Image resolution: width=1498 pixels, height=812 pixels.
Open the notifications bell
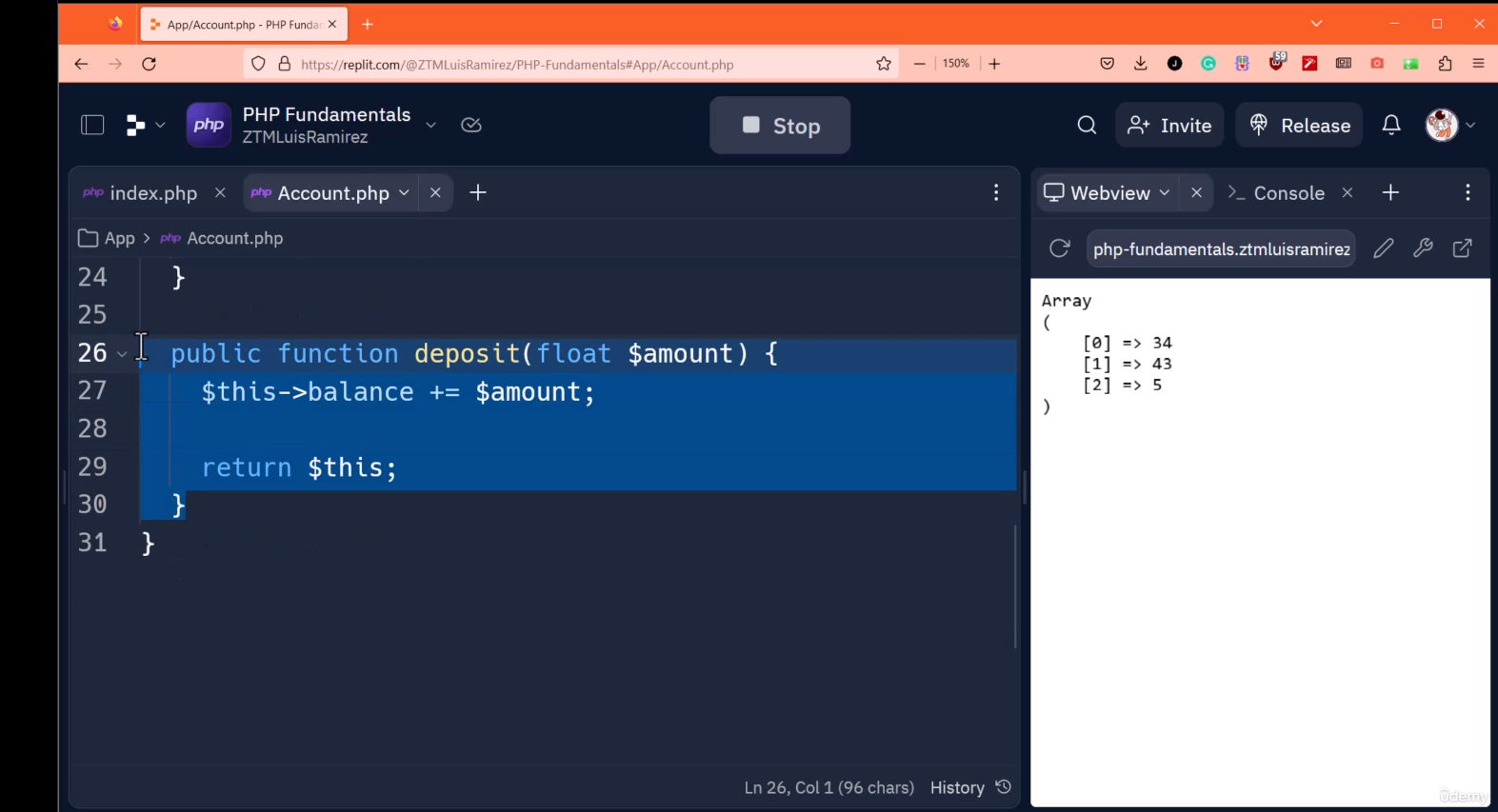pyautogui.click(x=1391, y=126)
